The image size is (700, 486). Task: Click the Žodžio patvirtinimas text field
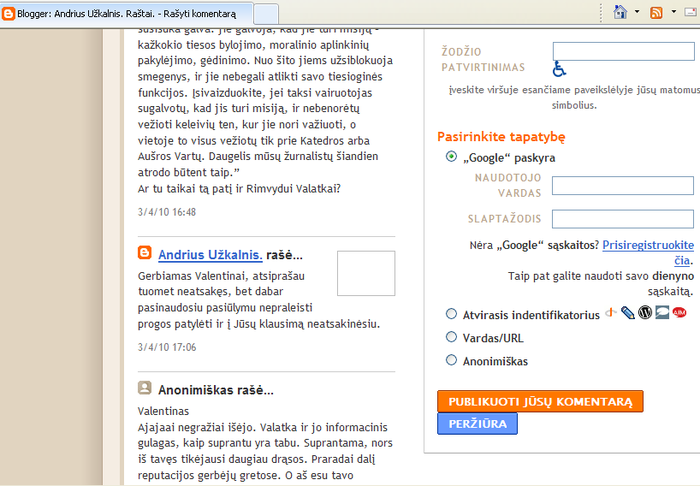(x=623, y=51)
